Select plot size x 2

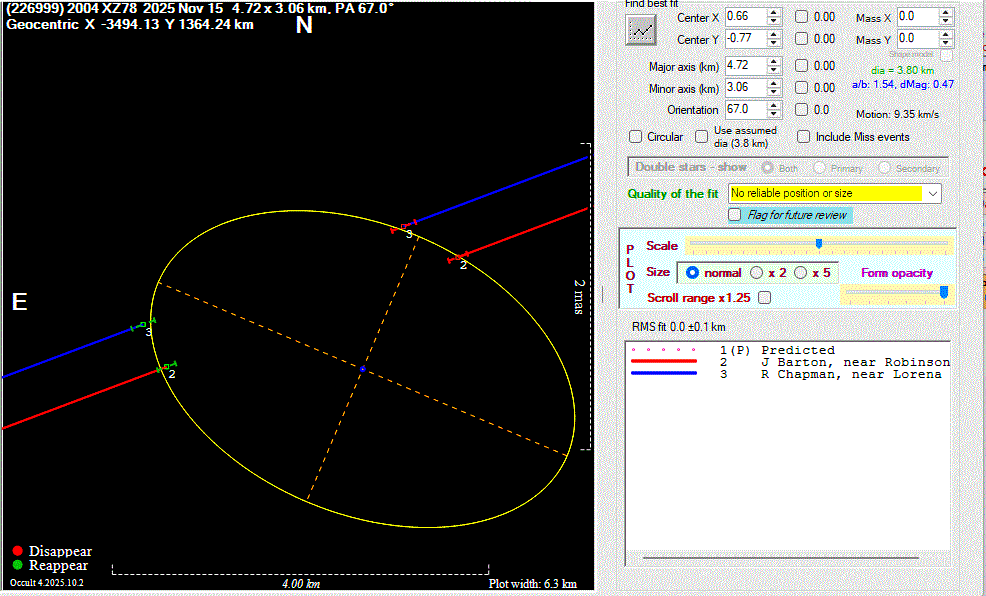pyautogui.click(x=757, y=272)
